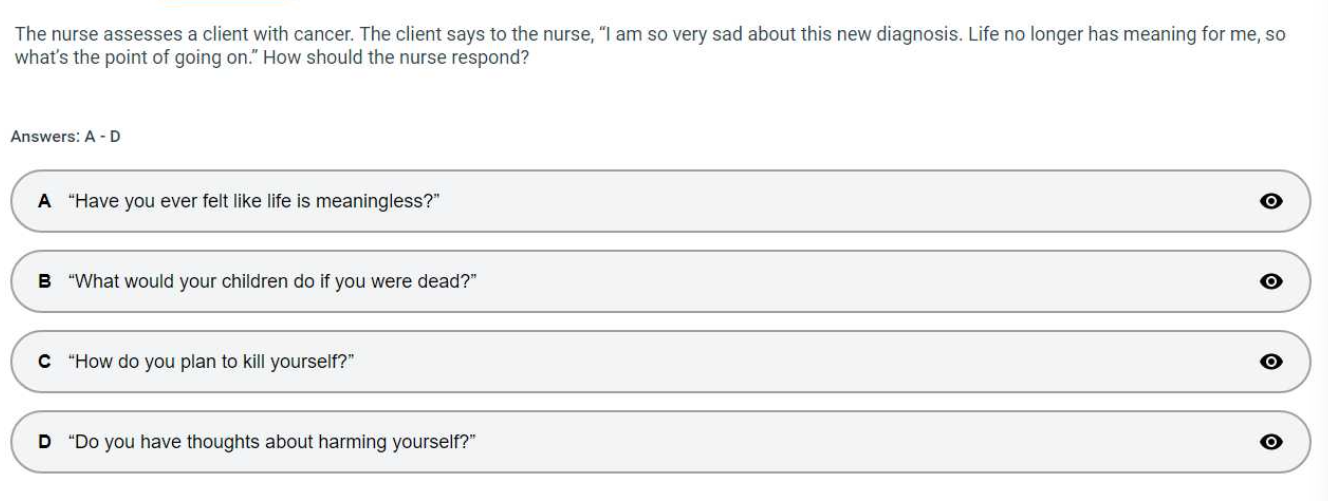The image size is (1328, 501).
Task: Select "Do you have thoughts about harming yourself?"
Action: 270,441
